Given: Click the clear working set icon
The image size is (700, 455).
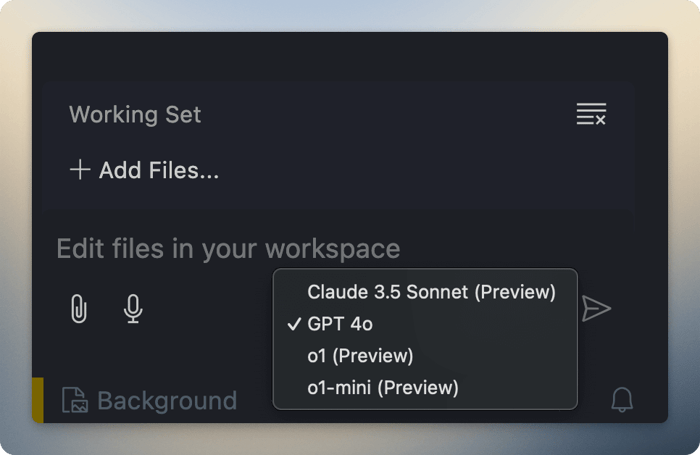Looking at the screenshot, I should (x=591, y=114).
